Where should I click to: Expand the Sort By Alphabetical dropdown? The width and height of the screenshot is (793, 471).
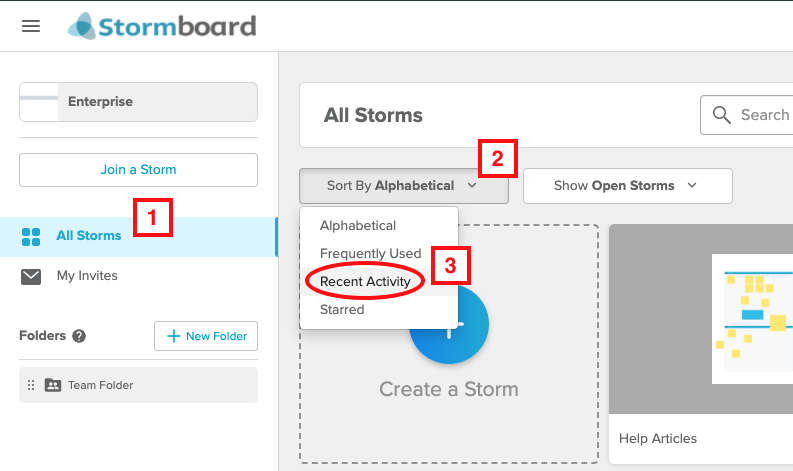click(404, 186)
